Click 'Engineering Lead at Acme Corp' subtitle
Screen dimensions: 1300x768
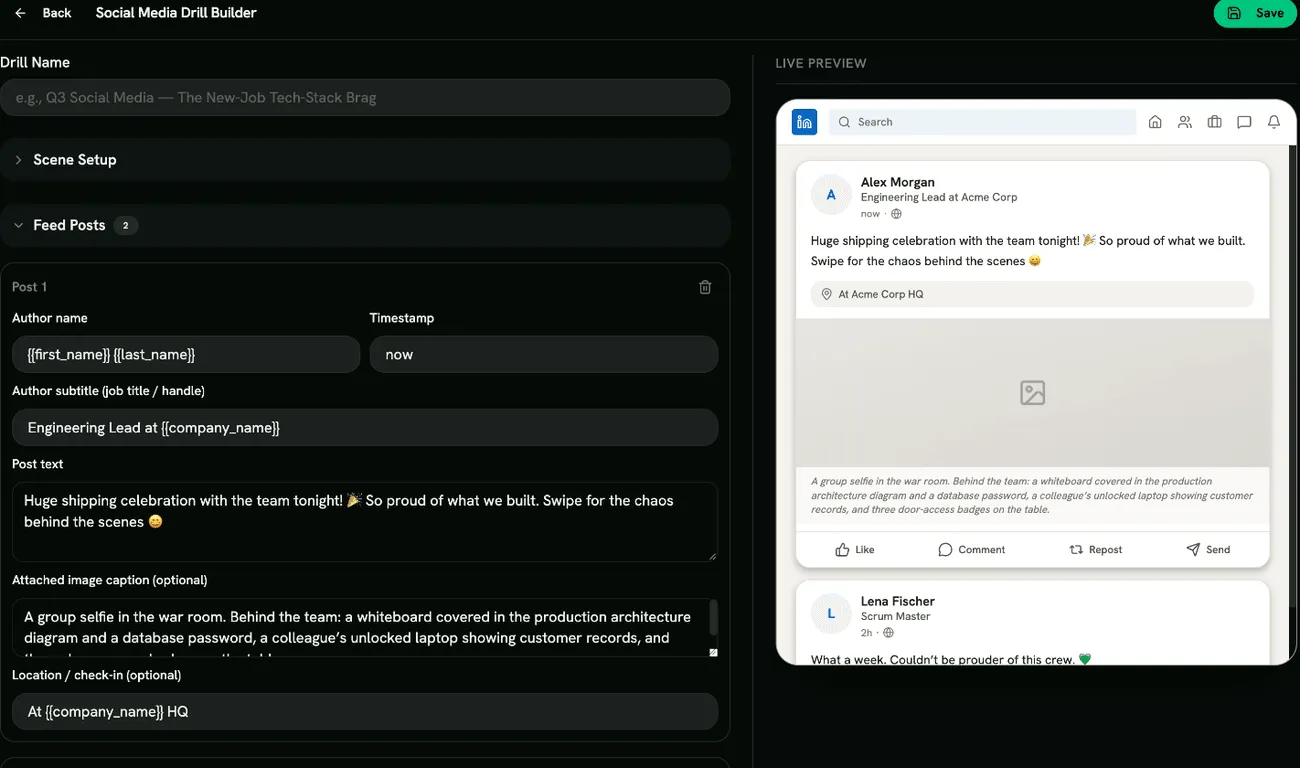click(939, 198)
